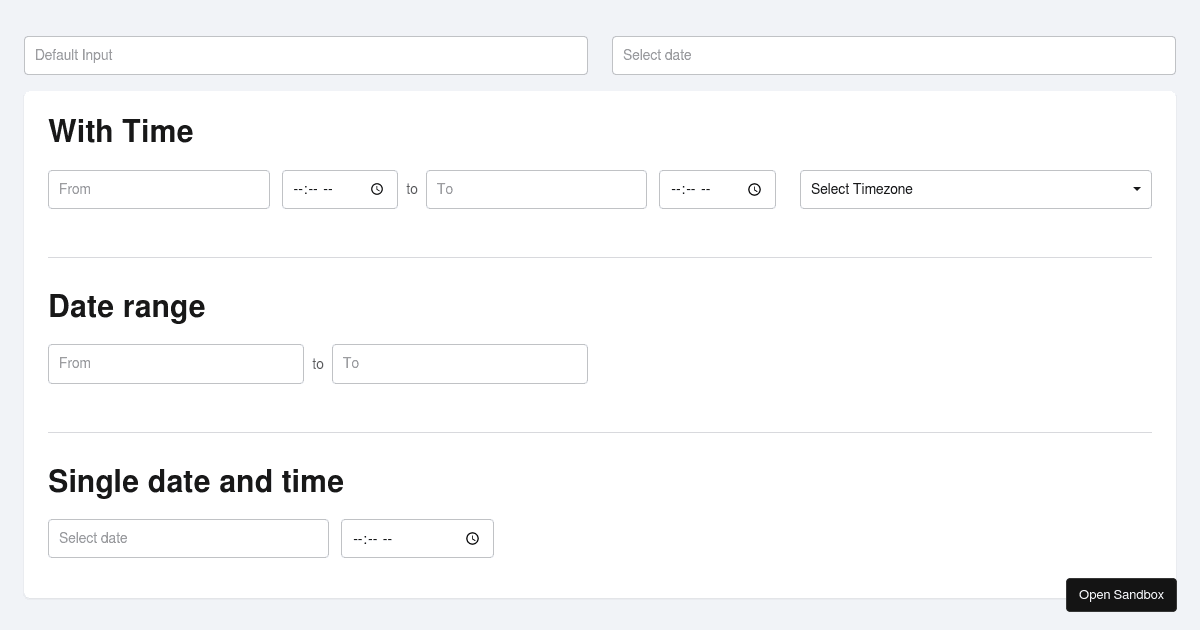Click Select date under Single date and time

(188, 538)
